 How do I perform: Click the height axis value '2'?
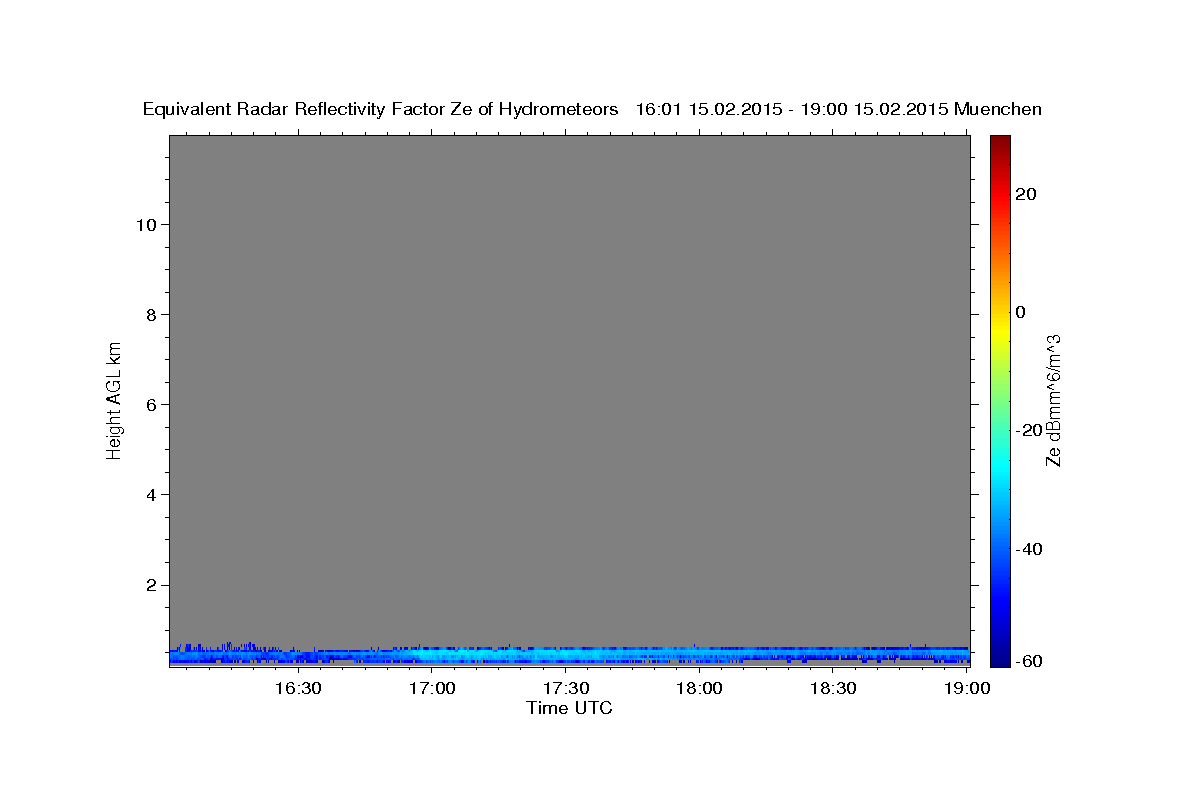[x=150, y=585]
